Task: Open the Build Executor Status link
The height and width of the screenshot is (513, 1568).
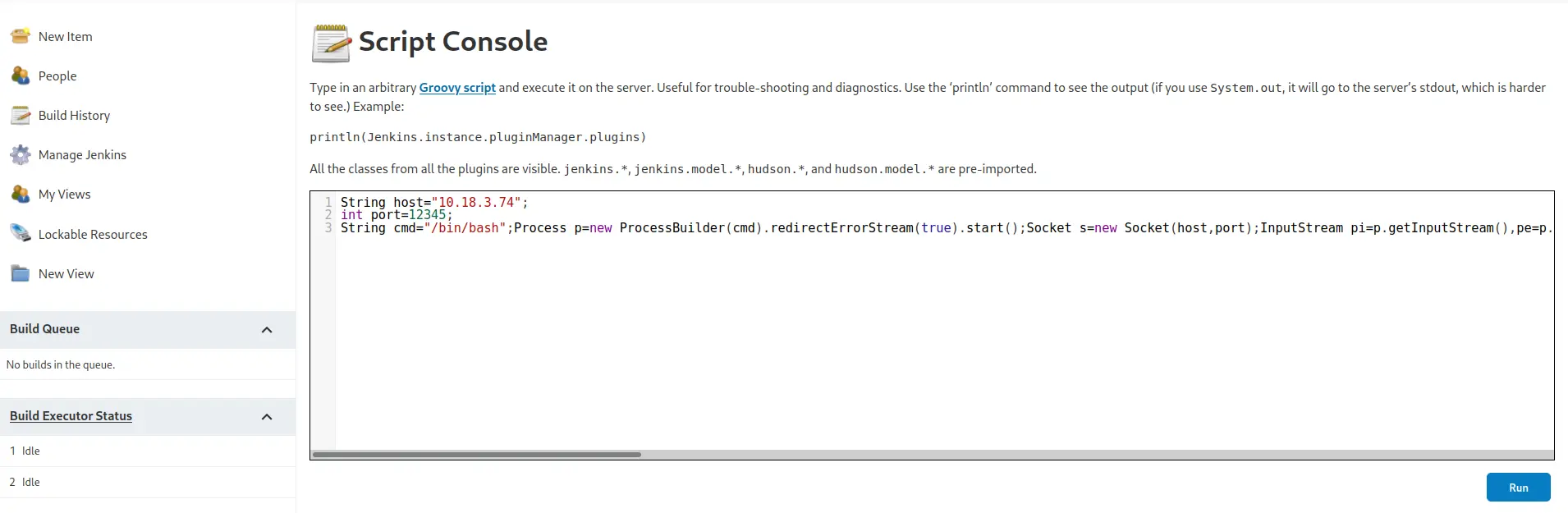Action: pyautogui.click(x=71, y=415)
